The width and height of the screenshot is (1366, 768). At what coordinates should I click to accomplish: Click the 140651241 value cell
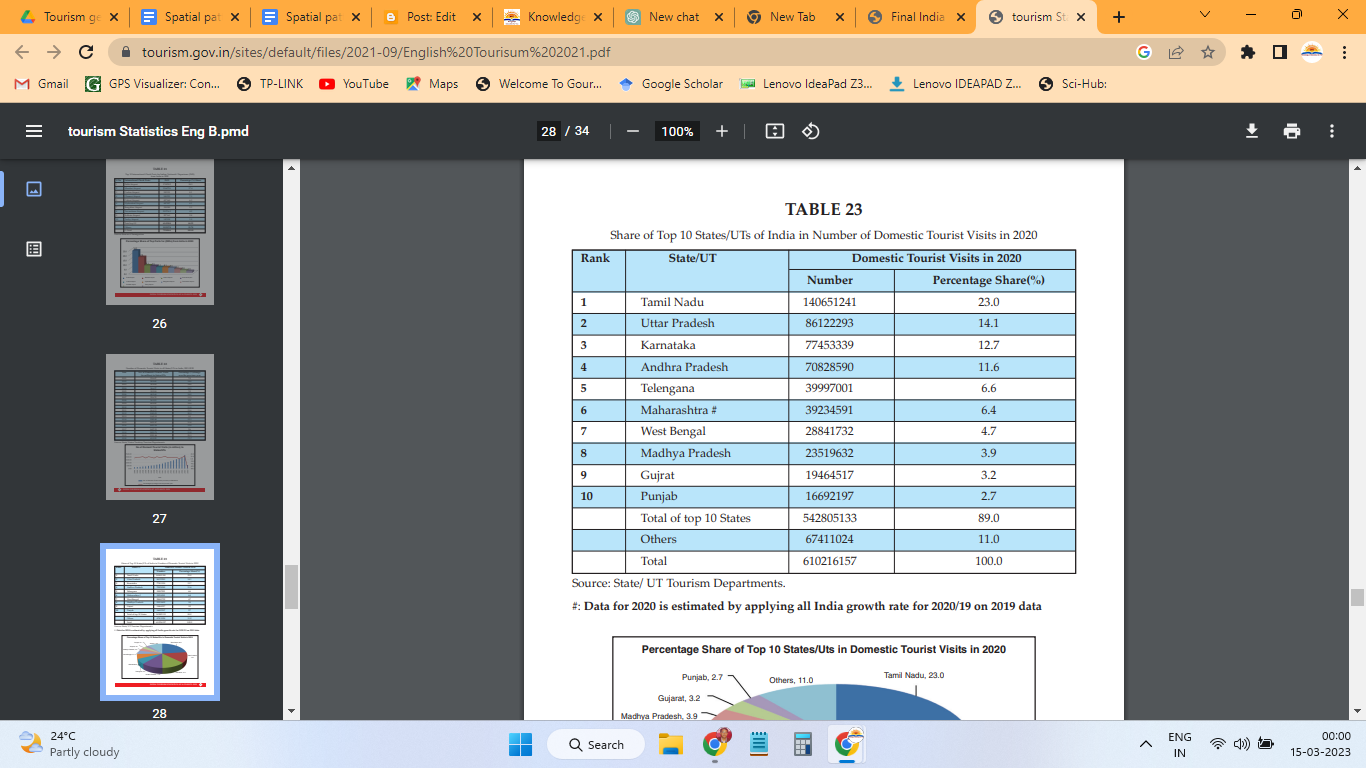(x=841, y=302)
